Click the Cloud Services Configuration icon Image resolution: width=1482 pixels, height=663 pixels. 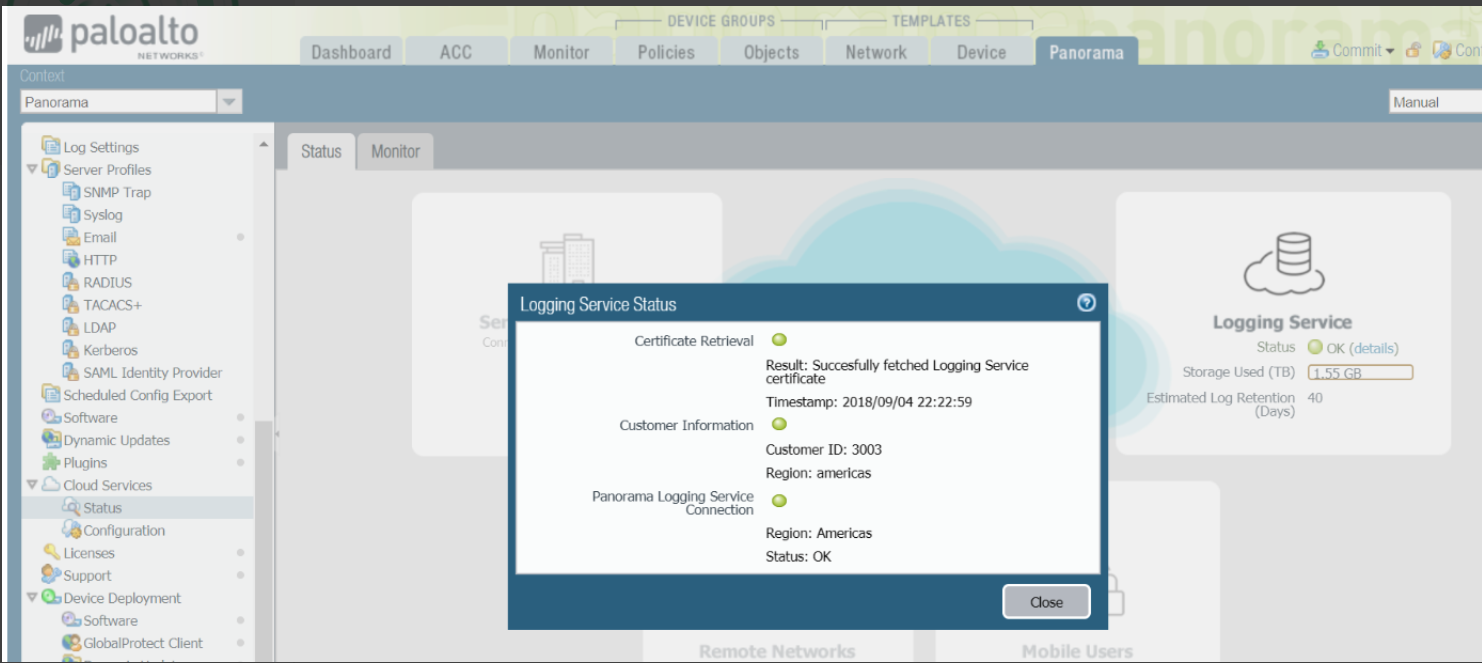pyautogui.click(x=71, y=530)
